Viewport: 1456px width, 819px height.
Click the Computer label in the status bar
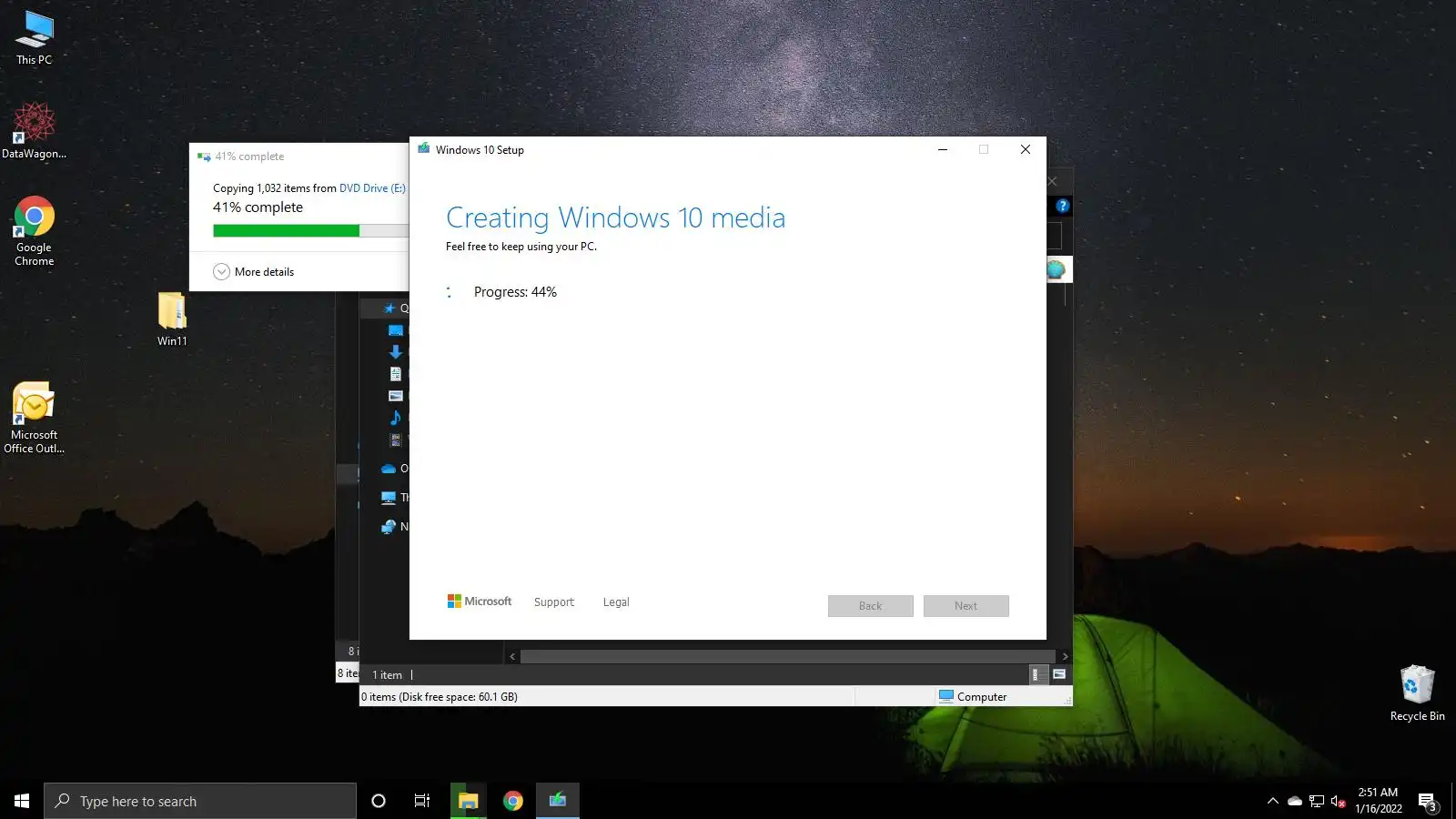982,697
